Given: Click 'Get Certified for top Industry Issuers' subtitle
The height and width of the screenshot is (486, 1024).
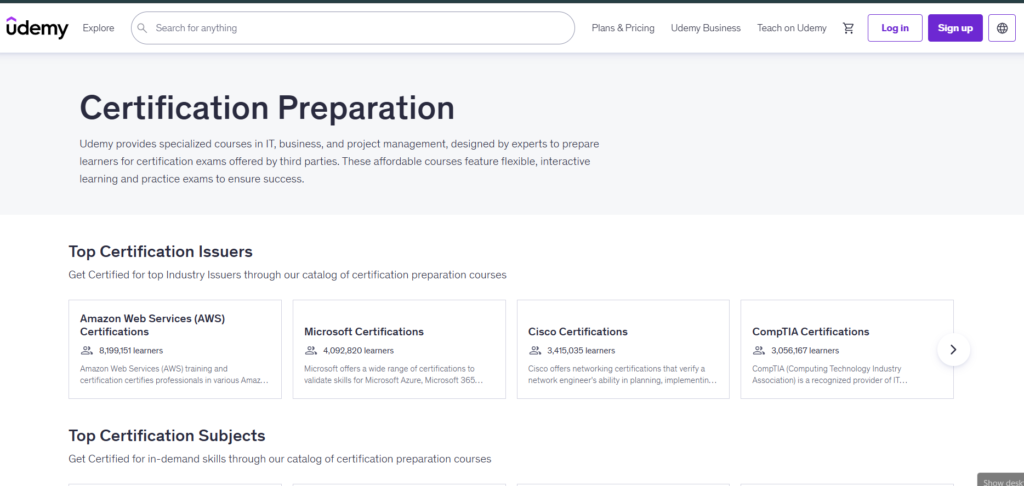Looking at the screenshot, I should point(287,275).
